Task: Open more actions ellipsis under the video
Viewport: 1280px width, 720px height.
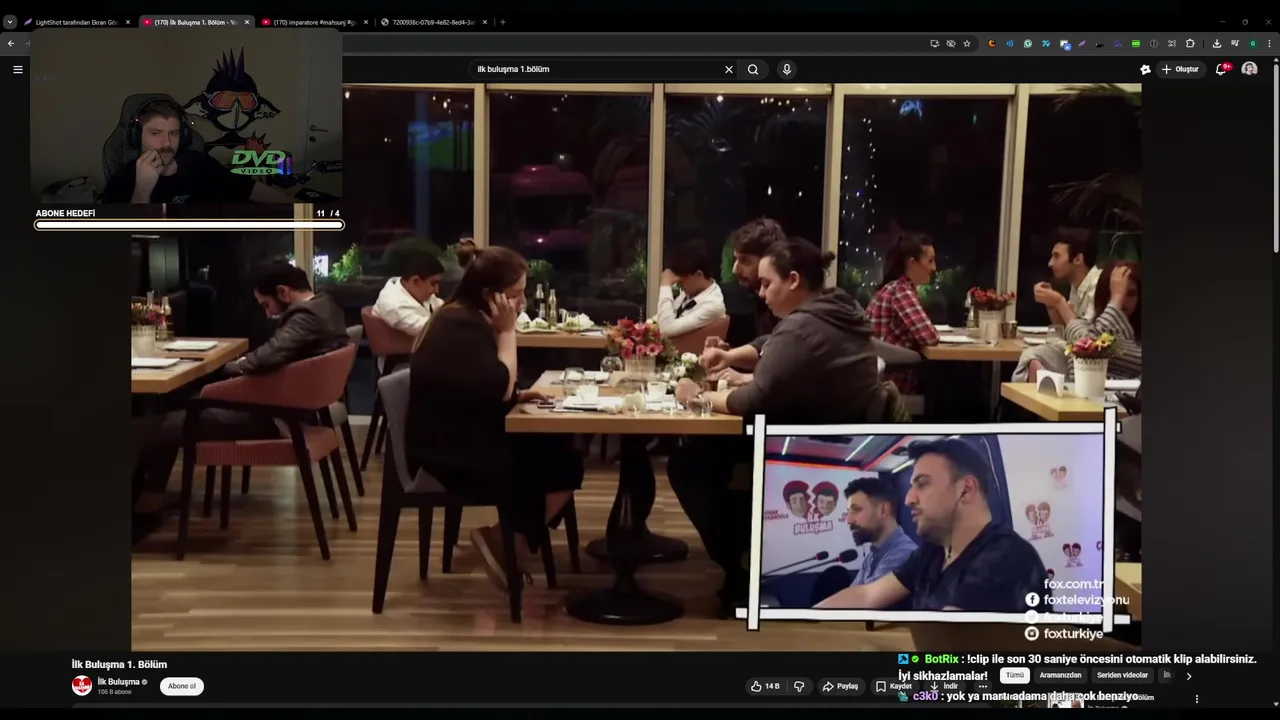Action: (983, 686)
